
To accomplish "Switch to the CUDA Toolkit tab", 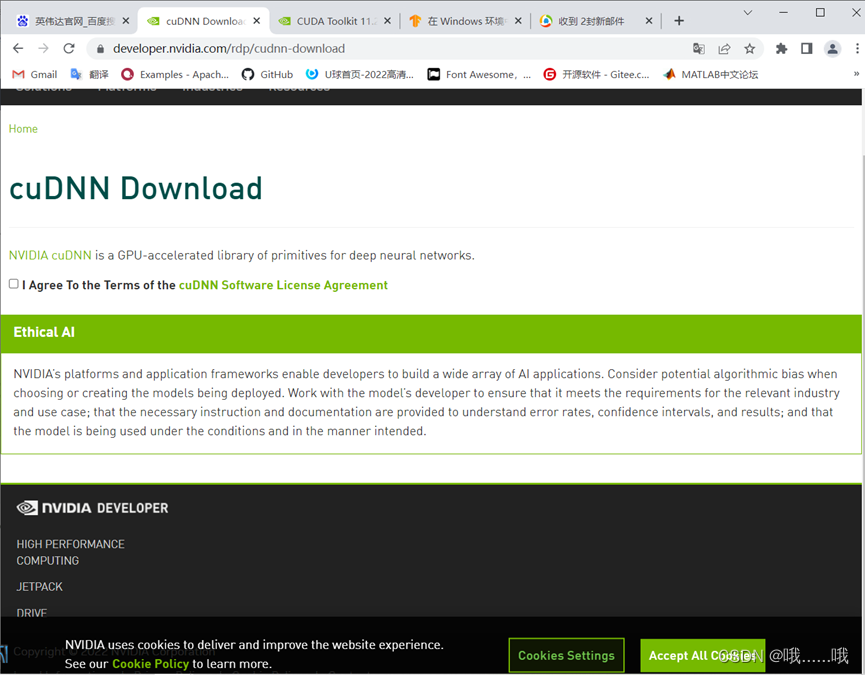I will (x=334, y=21).
